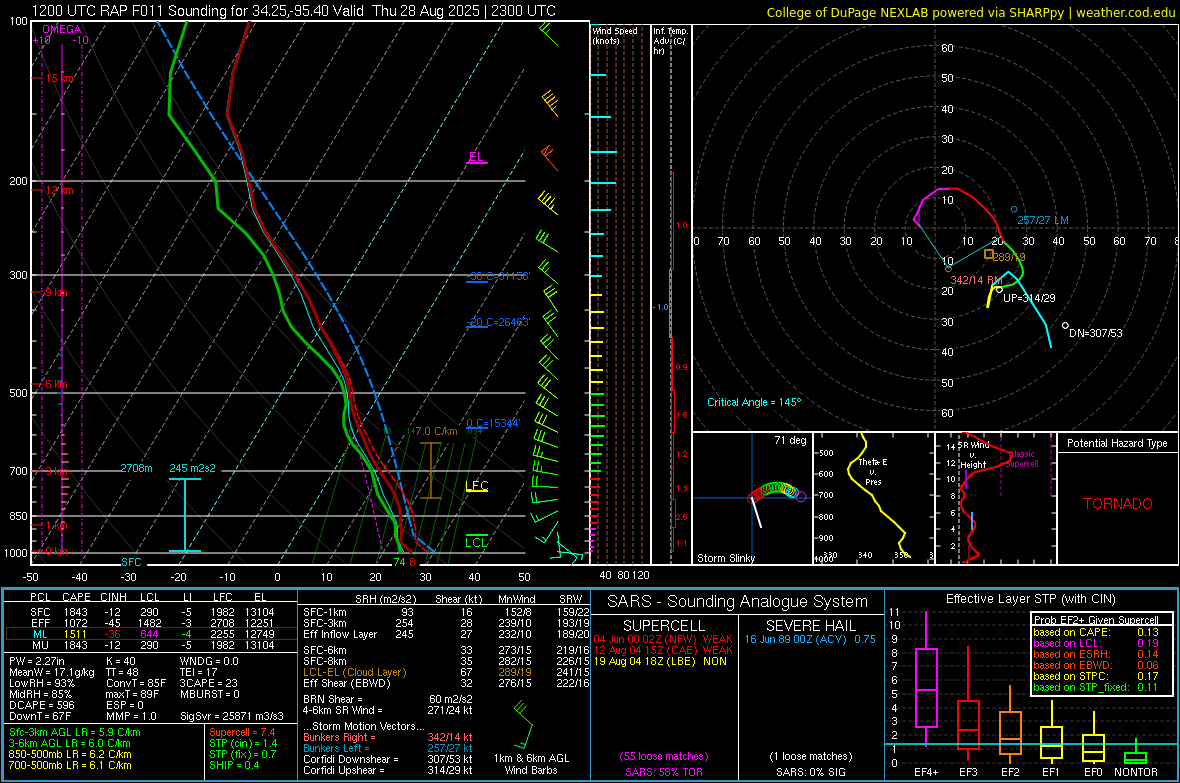The width and height of the screenshot is (1180, 783).
Task: Click the yellow LFC marker on the skew-T
Action: pyautogui.click(x=477, y=486)
